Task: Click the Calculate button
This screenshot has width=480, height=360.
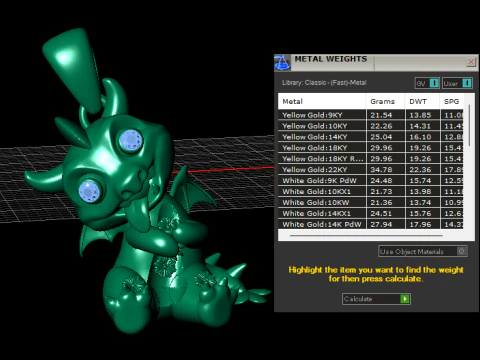Action: [376, 299]
